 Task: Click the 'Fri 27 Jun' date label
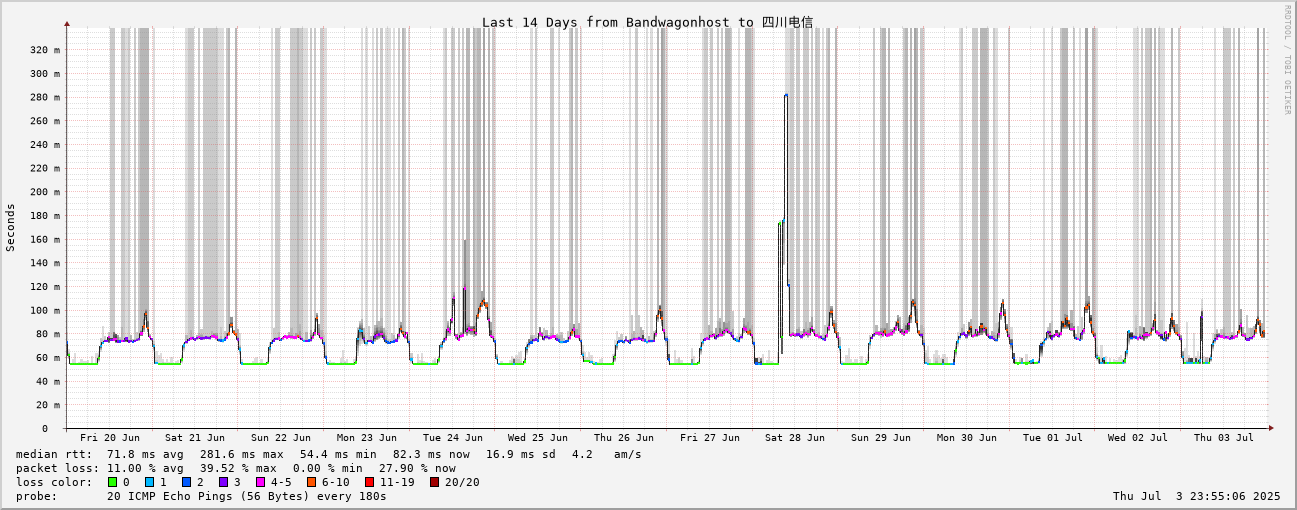click(710, 438)
